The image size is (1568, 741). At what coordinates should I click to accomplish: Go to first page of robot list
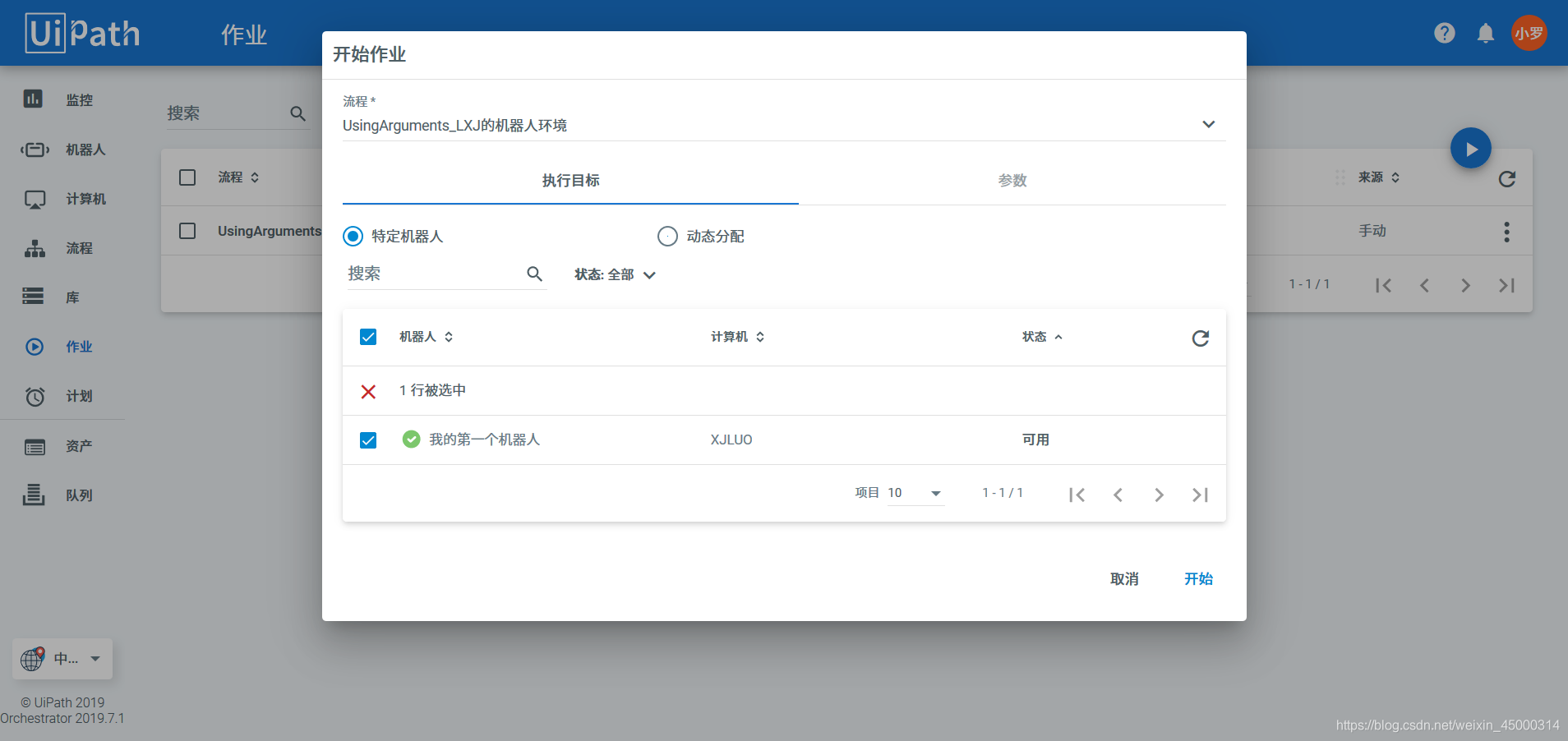[1077, 495]
